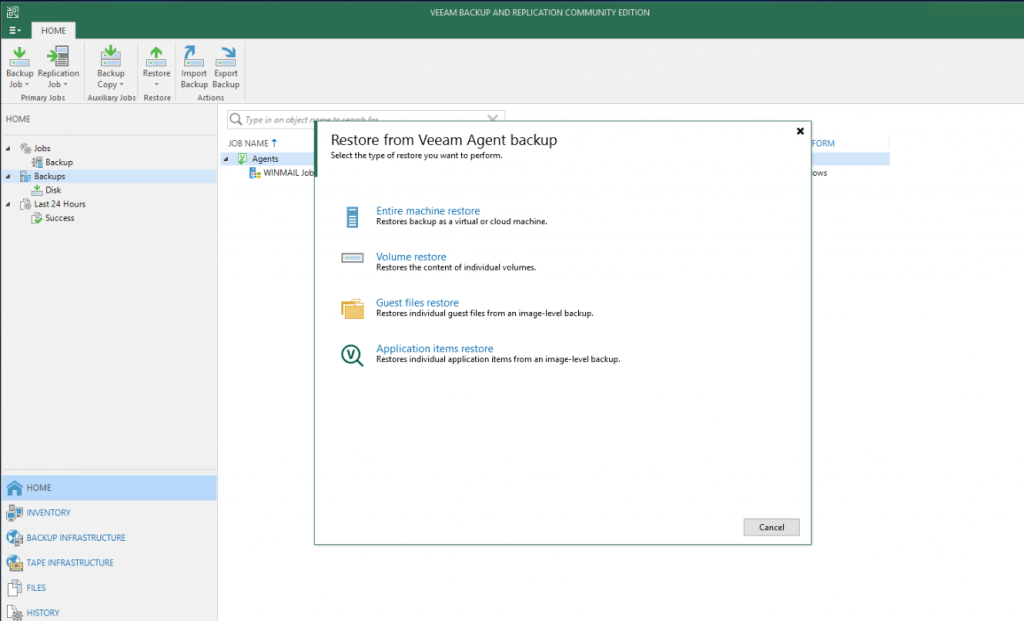Image resolution: width=1024 pixels, height=621 pixels.
Task: Select the Entire machine restore icon
Action: tap(352, 216)
